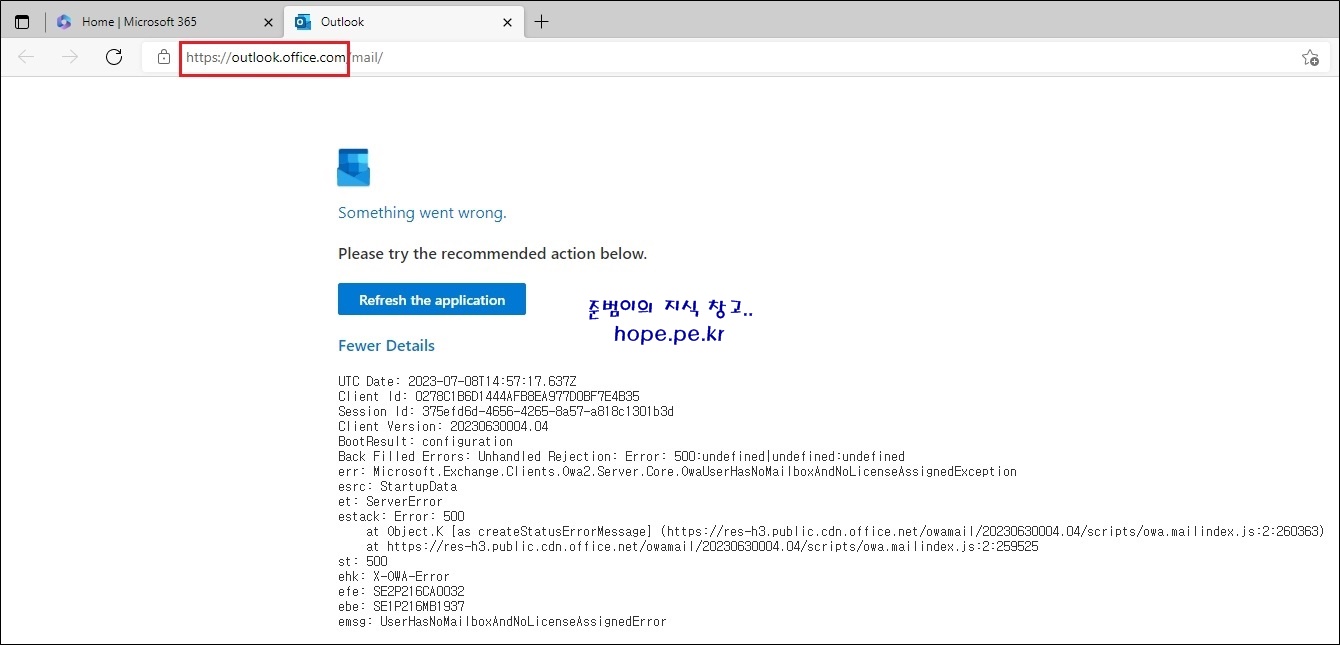Screen dimensions: 1340x645
Task: Open a new browser tab
Action: coord(542,22)
